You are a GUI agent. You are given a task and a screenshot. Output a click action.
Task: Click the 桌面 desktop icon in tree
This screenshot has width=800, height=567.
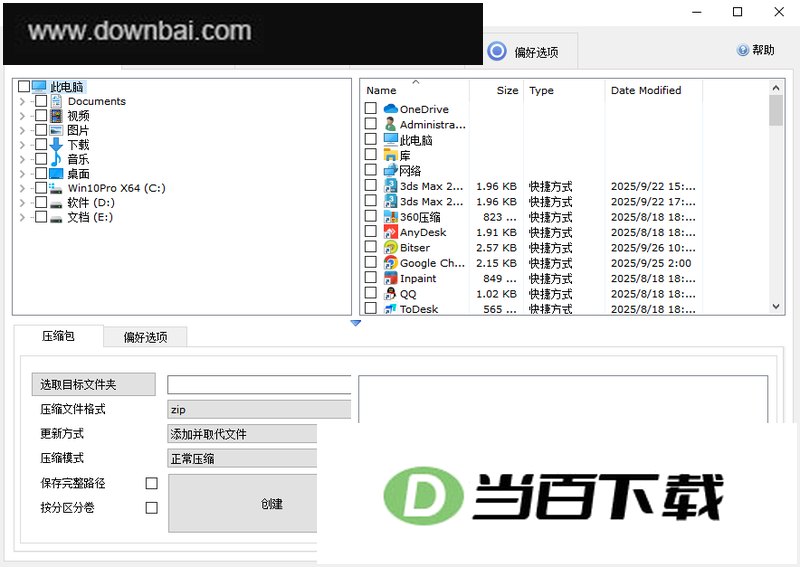click(x=56, y=174)
